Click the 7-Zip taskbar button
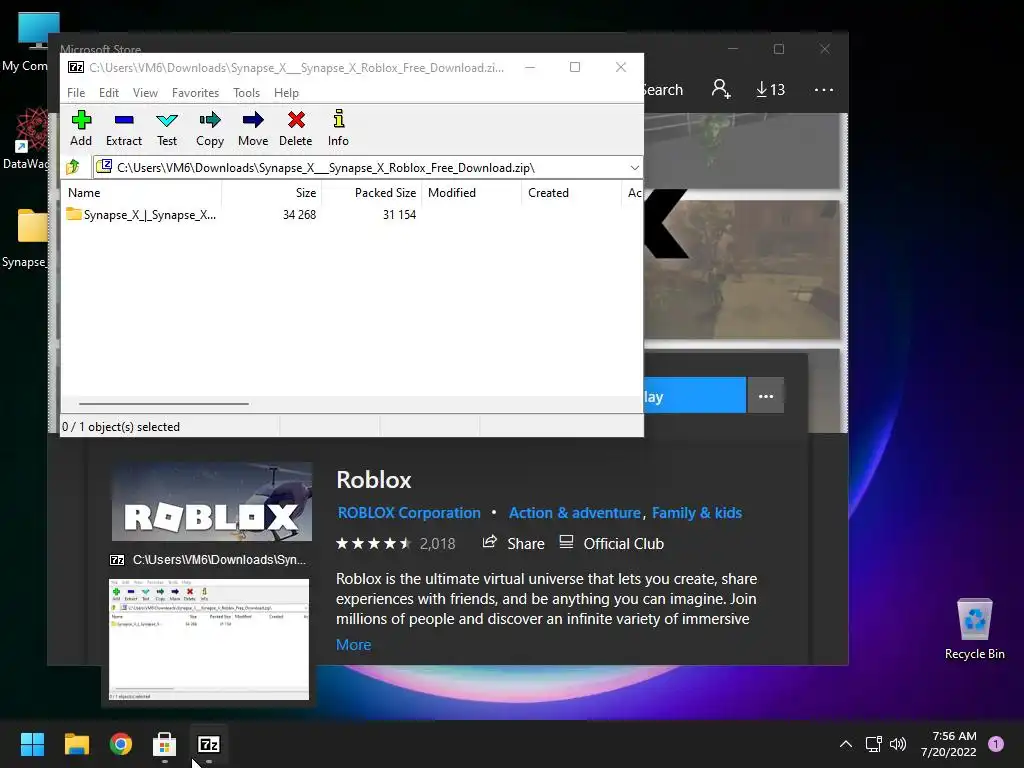The width and height of the screenshot is (1024, 768). (209, 744)
